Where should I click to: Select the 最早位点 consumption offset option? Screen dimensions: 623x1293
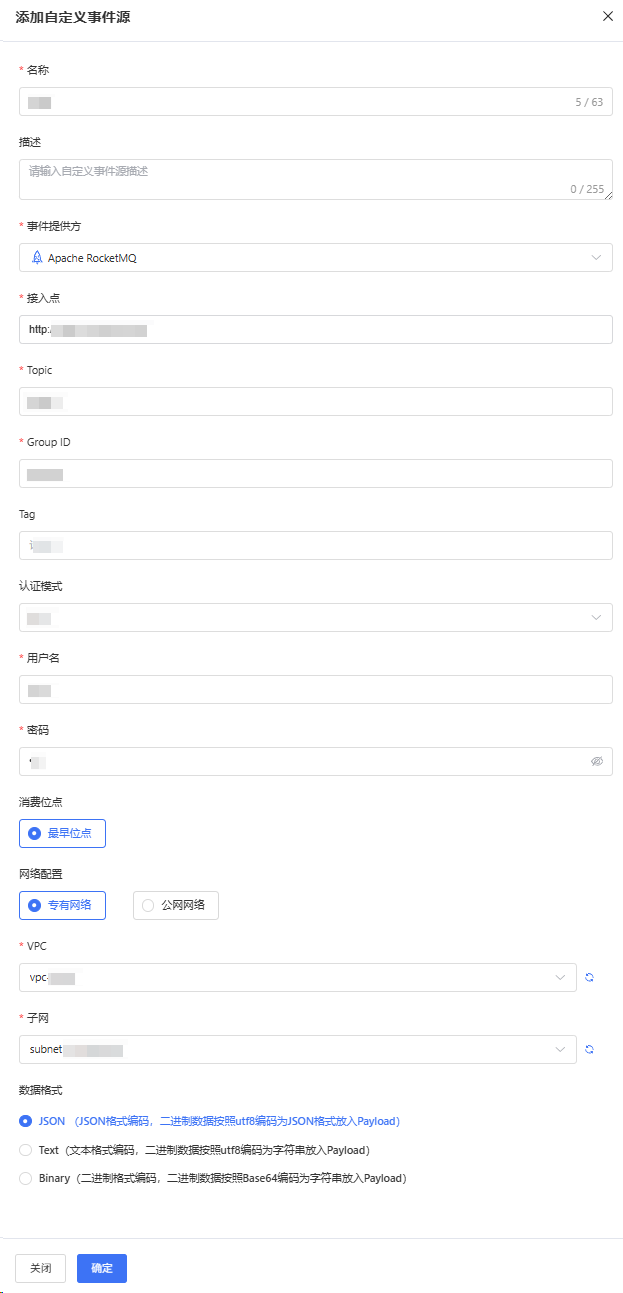pyautogui.click(x=62, y=833)
